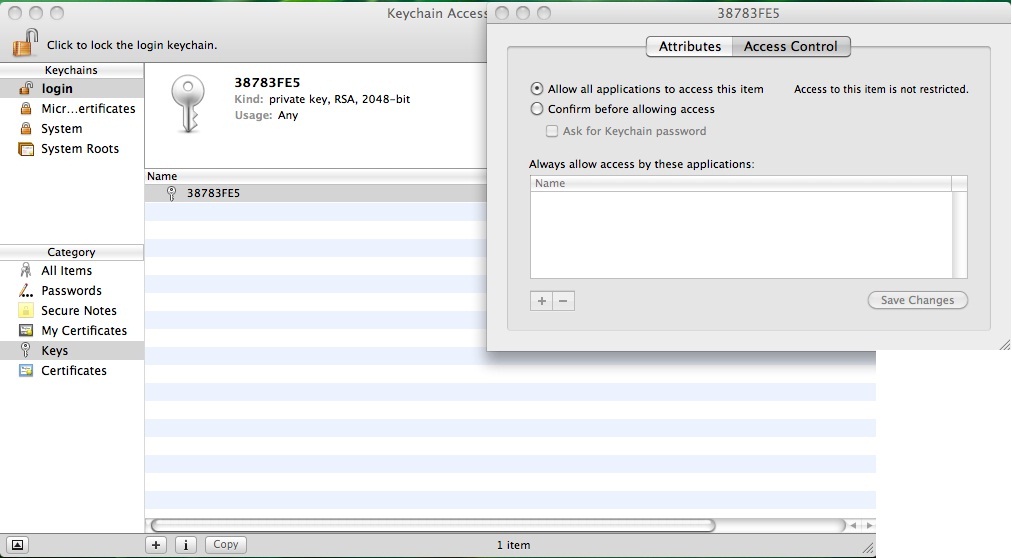Viewport: 1012px width, 558px height.
Task: Select the Certificates category
Action: pyautogui.click(x=73, y=371)
